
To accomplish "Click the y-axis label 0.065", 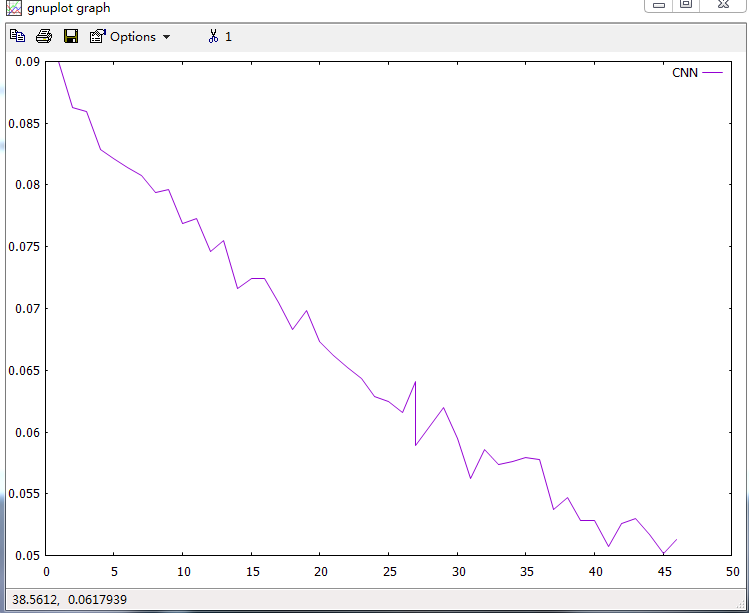I will 24,370.
